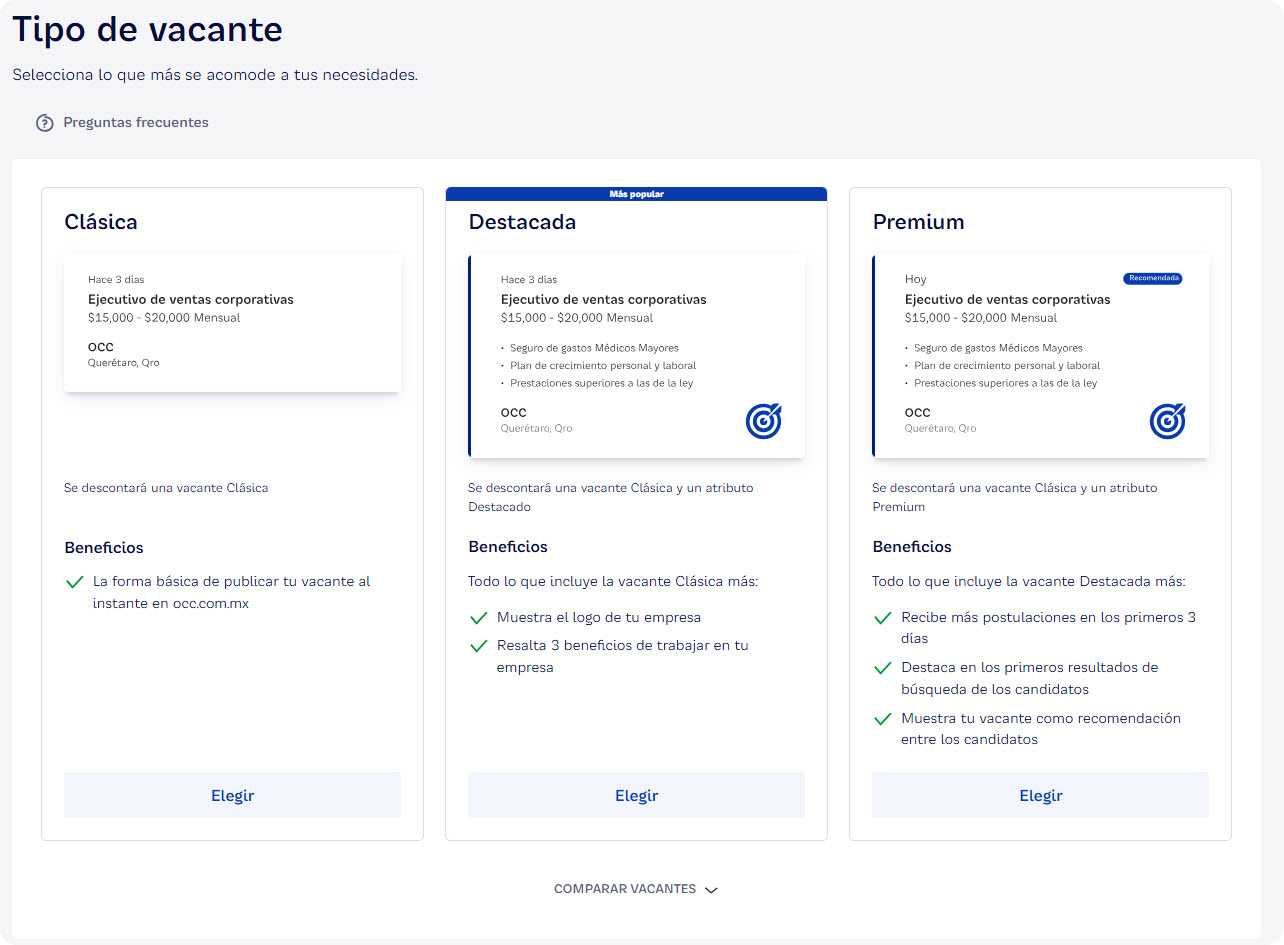Viewport: 1284px width, 945px height.
Task: Click the Destacada preview job title
Action: [x=603, y=300]
